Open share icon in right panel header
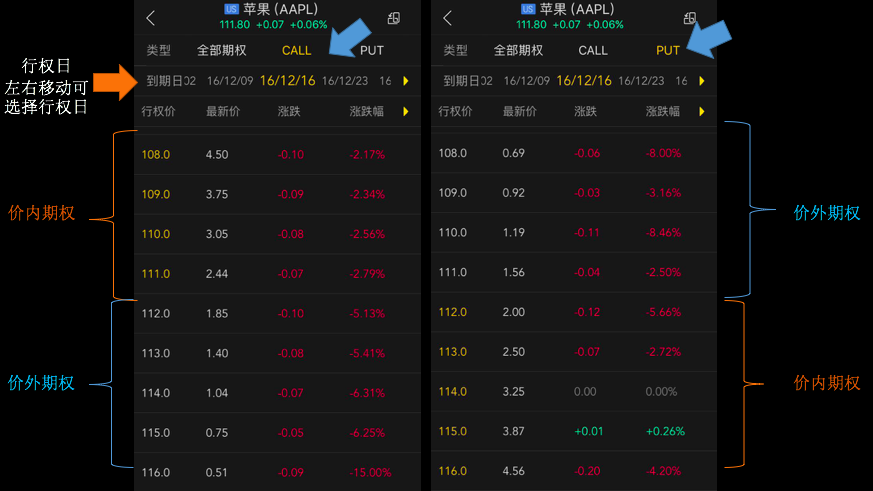The width and height of the screenshot is (873, 491). (690, 18)
